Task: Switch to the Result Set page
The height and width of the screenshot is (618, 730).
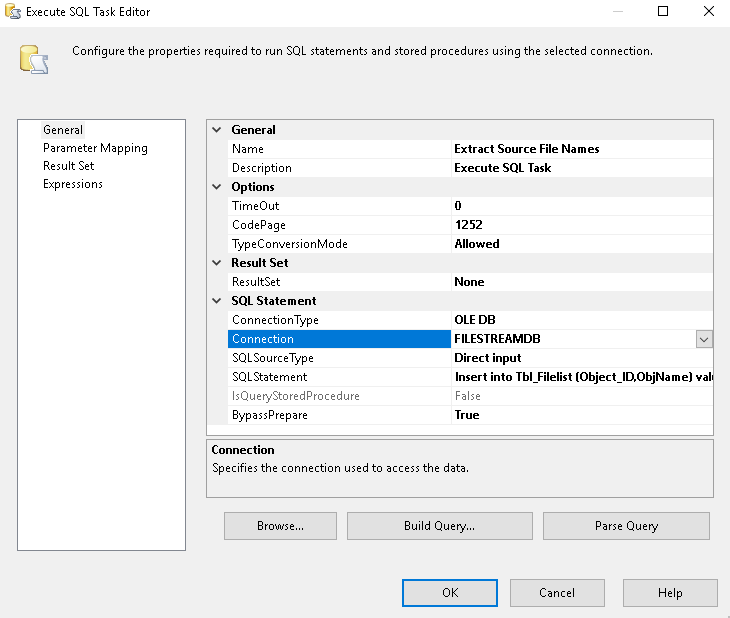Action: pyautogui.click(x=68, y=166)
